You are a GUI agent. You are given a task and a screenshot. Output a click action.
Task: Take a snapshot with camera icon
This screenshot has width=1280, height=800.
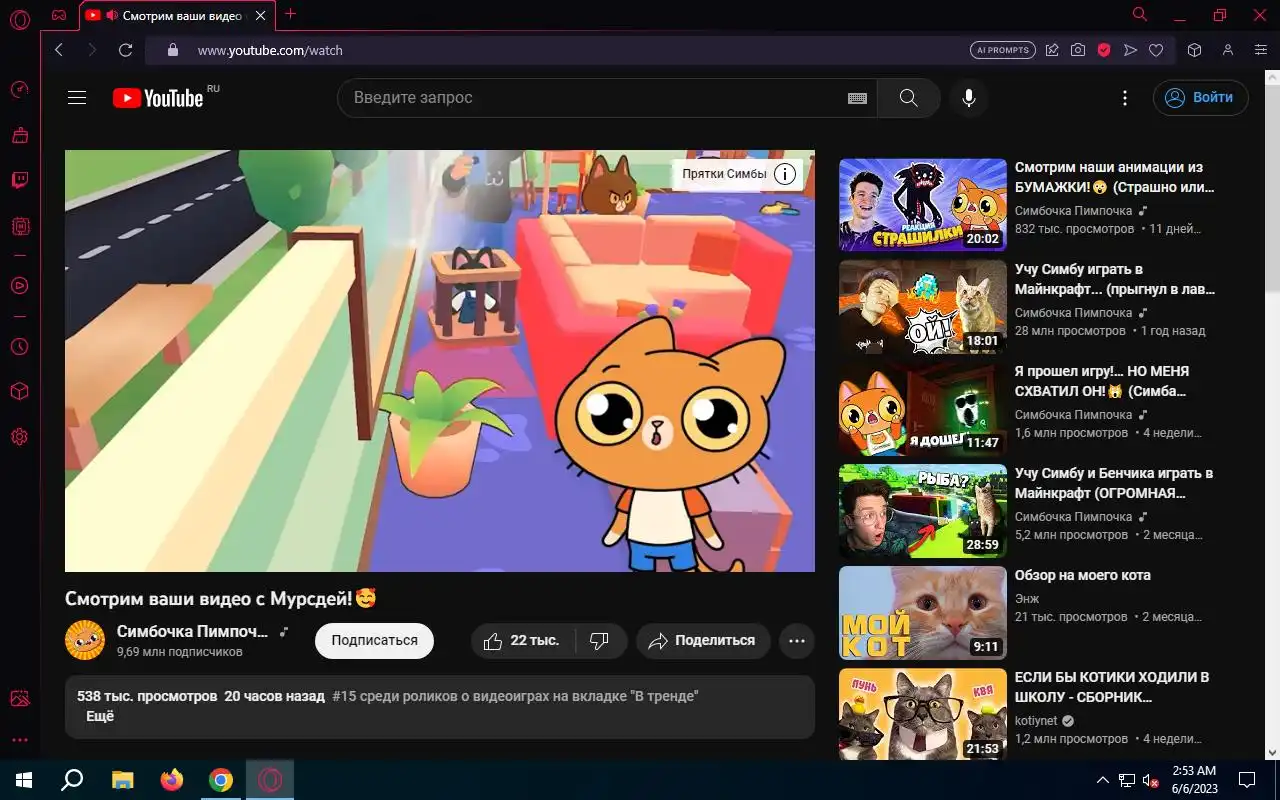click(1078, 50)
